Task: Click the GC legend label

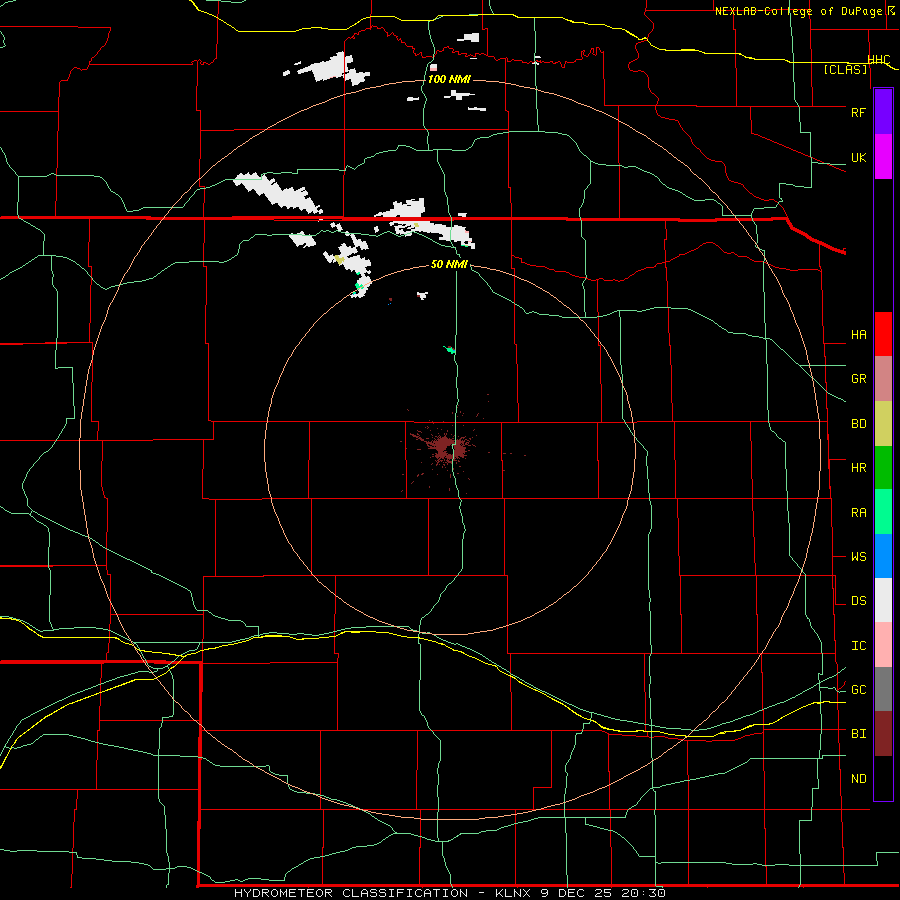Action: 858,689
